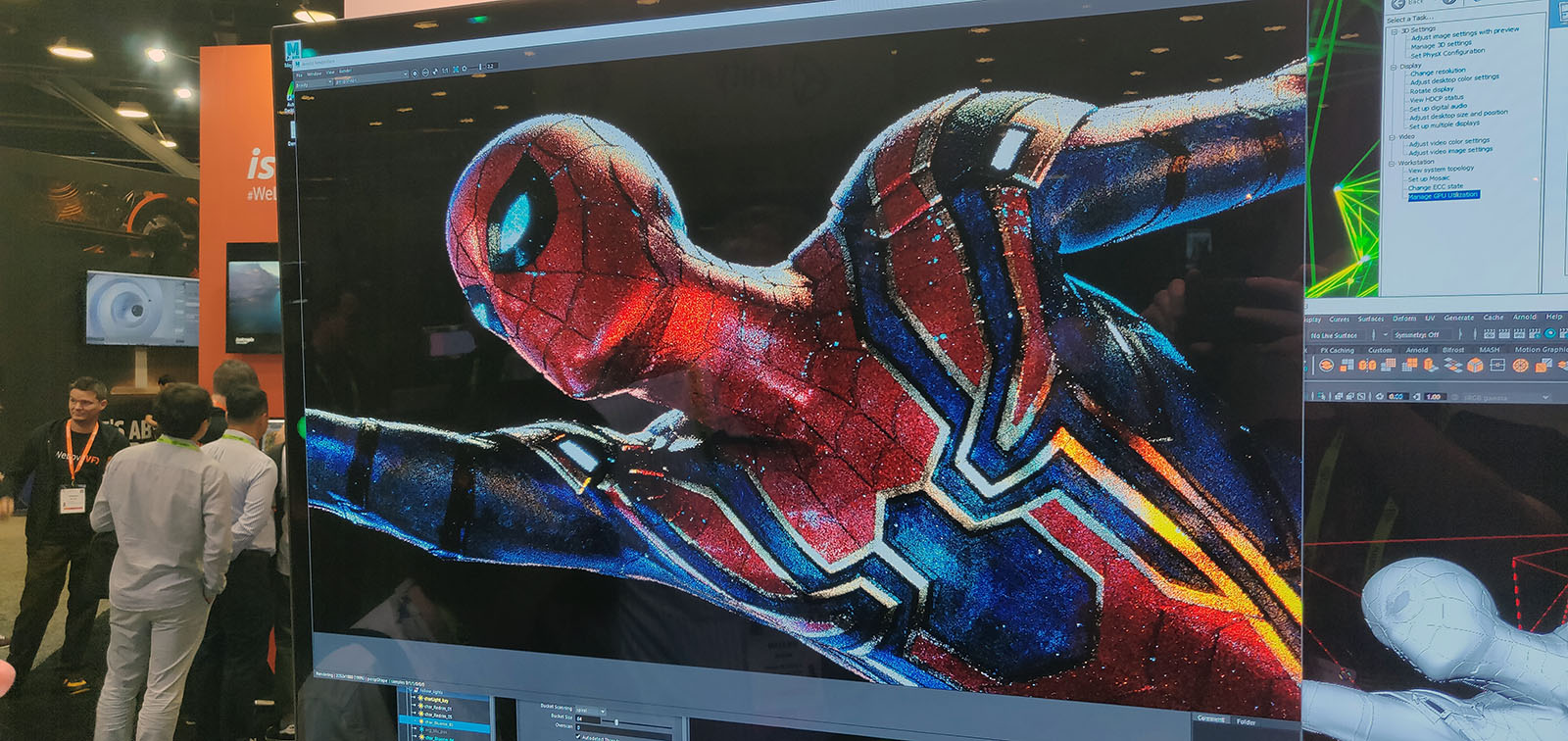Select Manage GPU Utilization
The image size is (1568, 741).
coord(1444,195)
